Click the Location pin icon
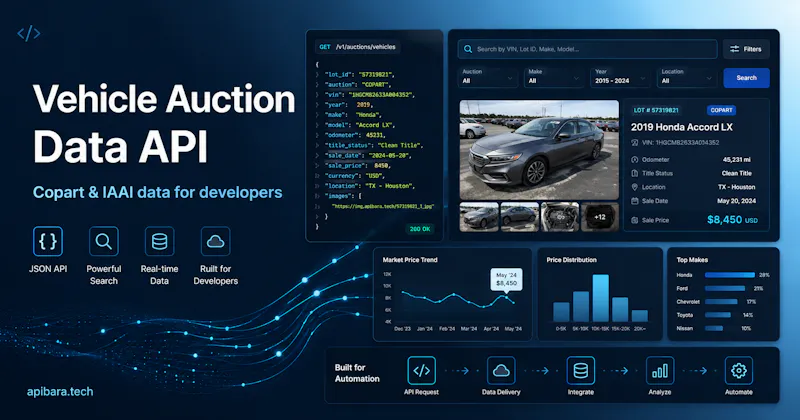The height and width of the screenshot is (420, 800). (635, 187)
